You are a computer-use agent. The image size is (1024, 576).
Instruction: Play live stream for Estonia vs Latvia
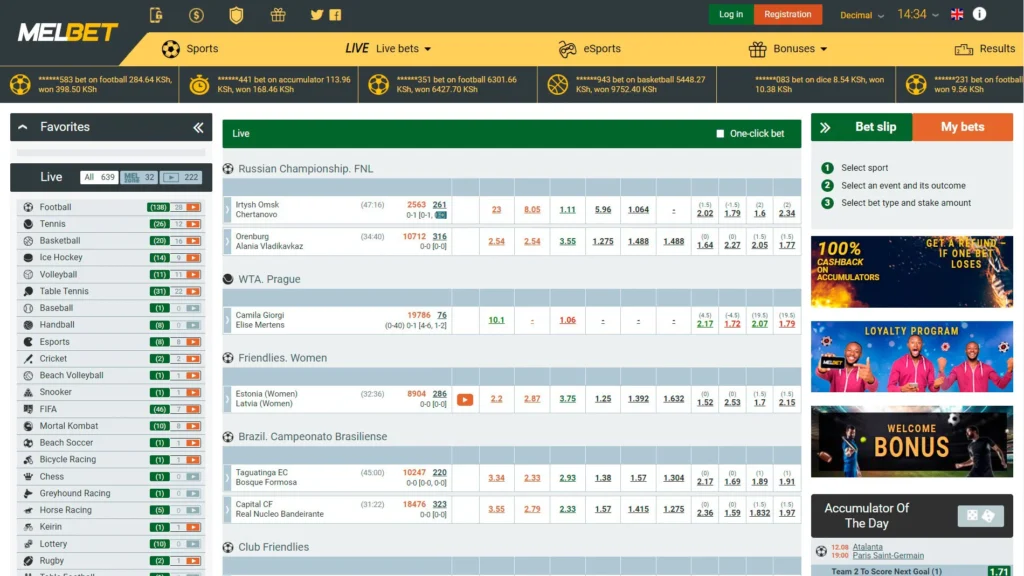(x=464, y=399)
